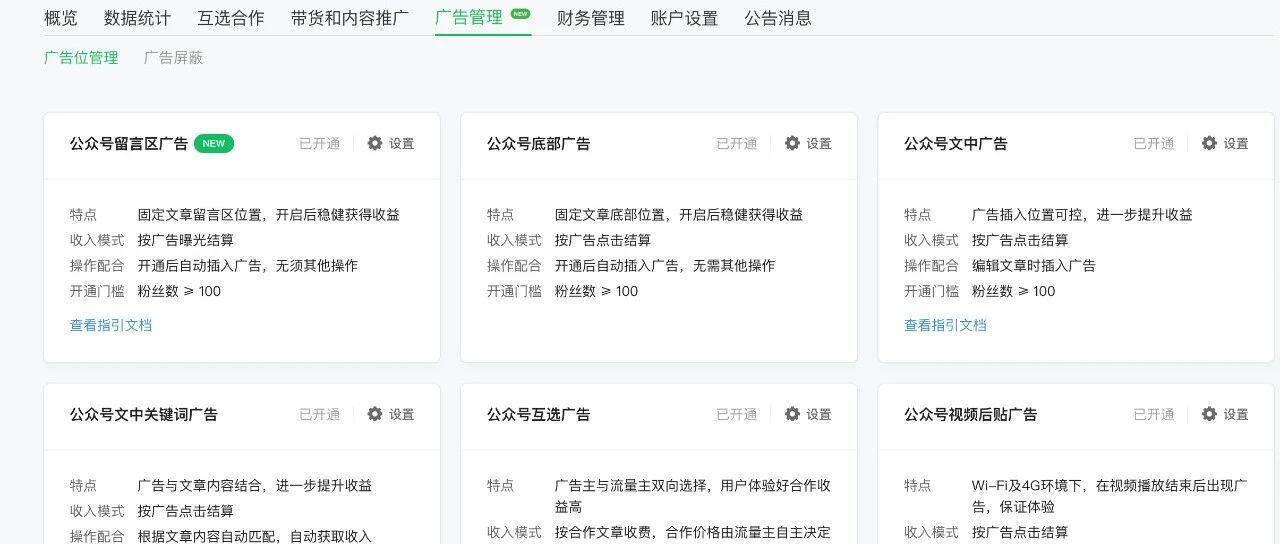Viewport: 1280px width, 544px height.
Task: Click 粉丝数 ≥ 100 in 公众号底部广告 card
Action: (x=597, y=291)
